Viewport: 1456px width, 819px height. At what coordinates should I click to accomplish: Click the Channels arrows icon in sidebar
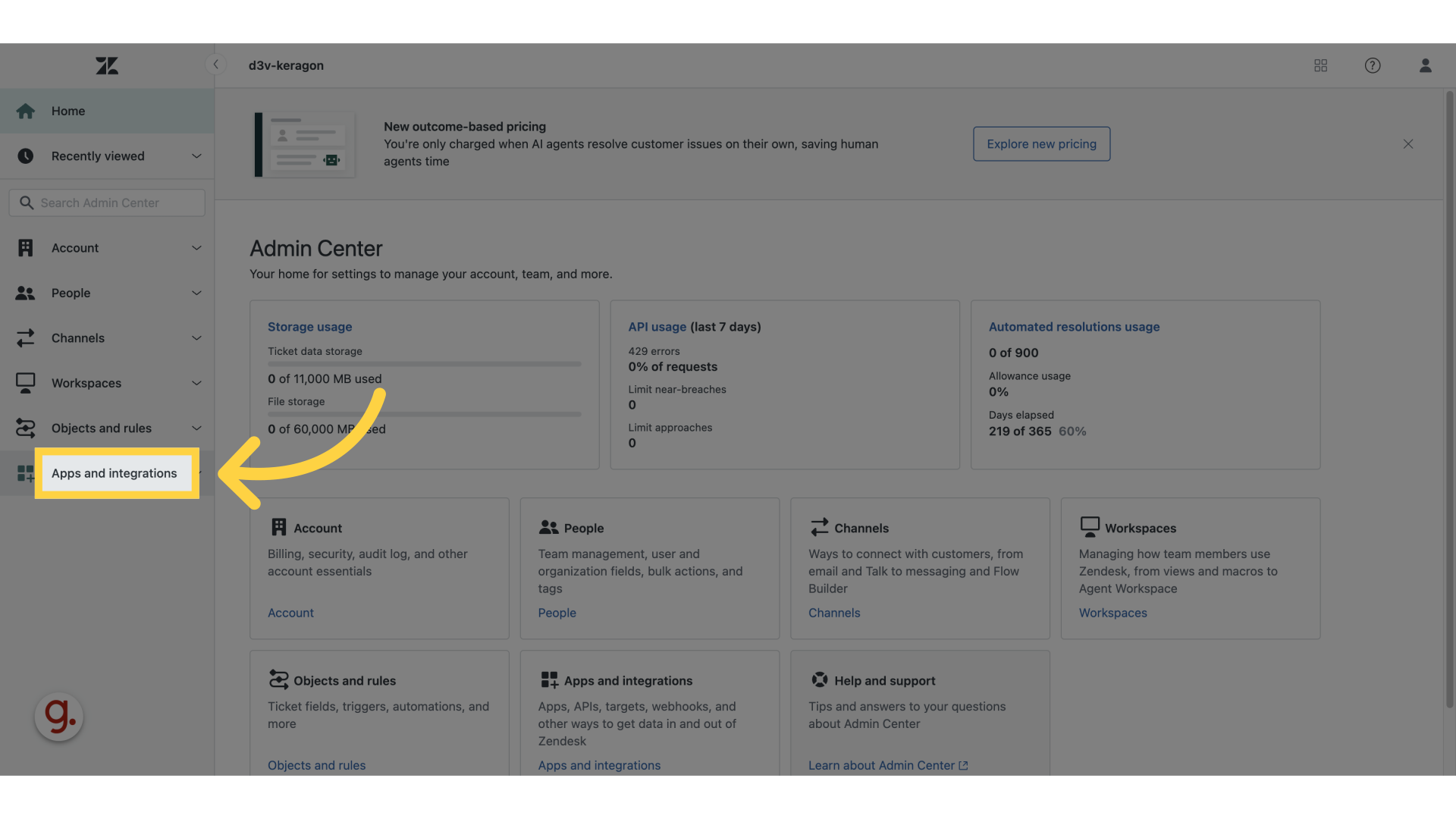pos(26,338)
